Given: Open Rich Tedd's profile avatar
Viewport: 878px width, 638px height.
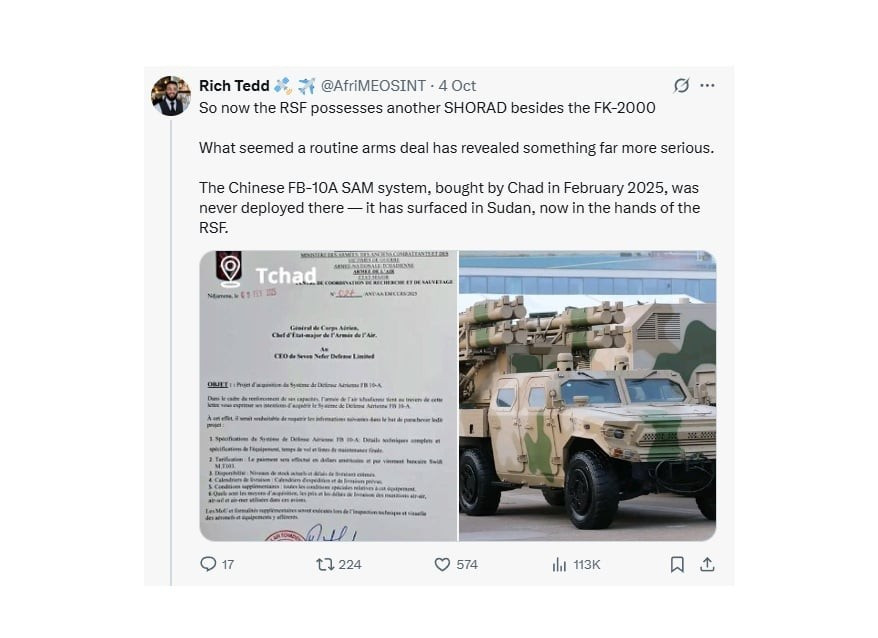Looking at the screenshot, I should pyautogui.click(x=171, y=96).
